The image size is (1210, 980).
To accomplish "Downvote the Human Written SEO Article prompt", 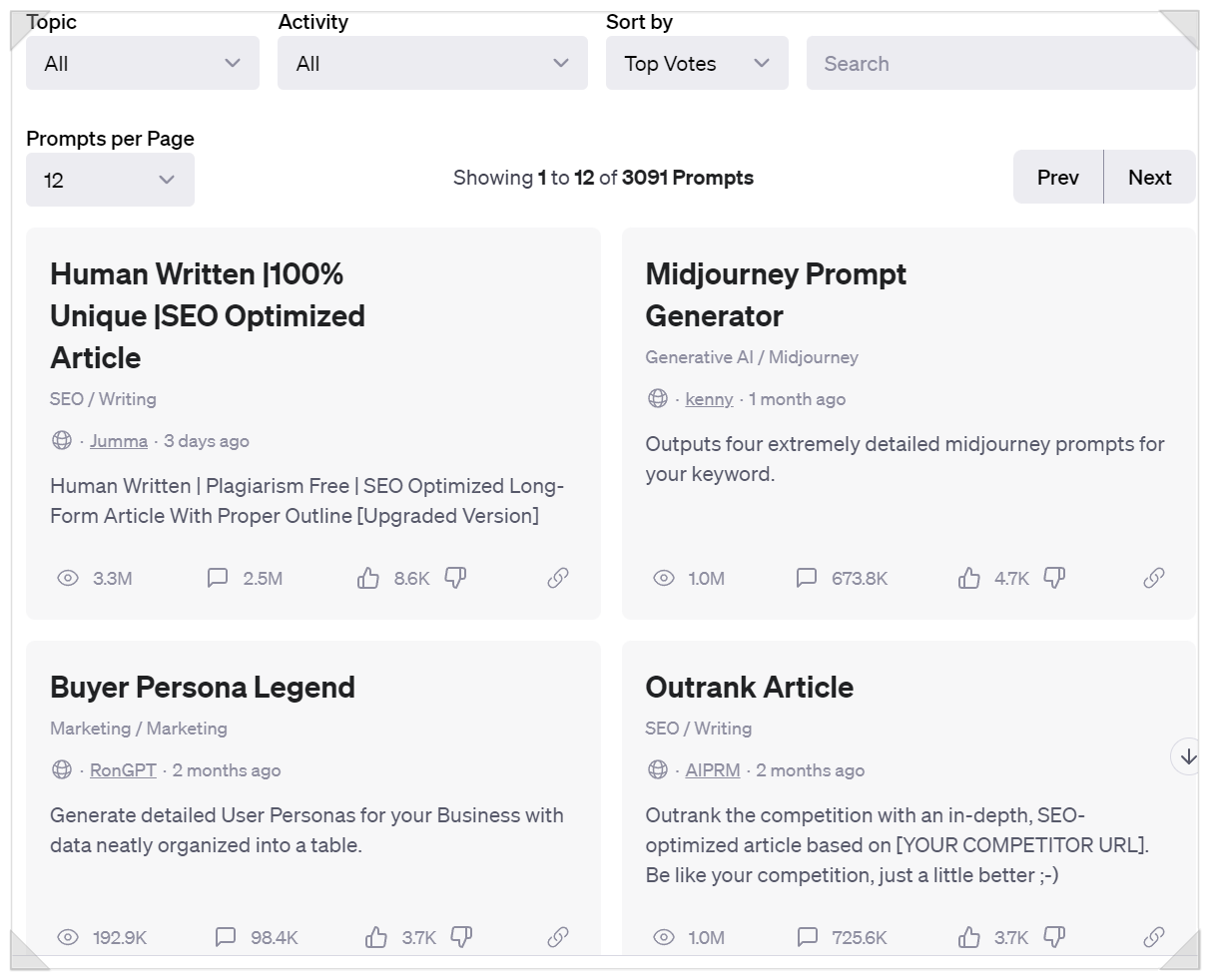I will 455,578.
